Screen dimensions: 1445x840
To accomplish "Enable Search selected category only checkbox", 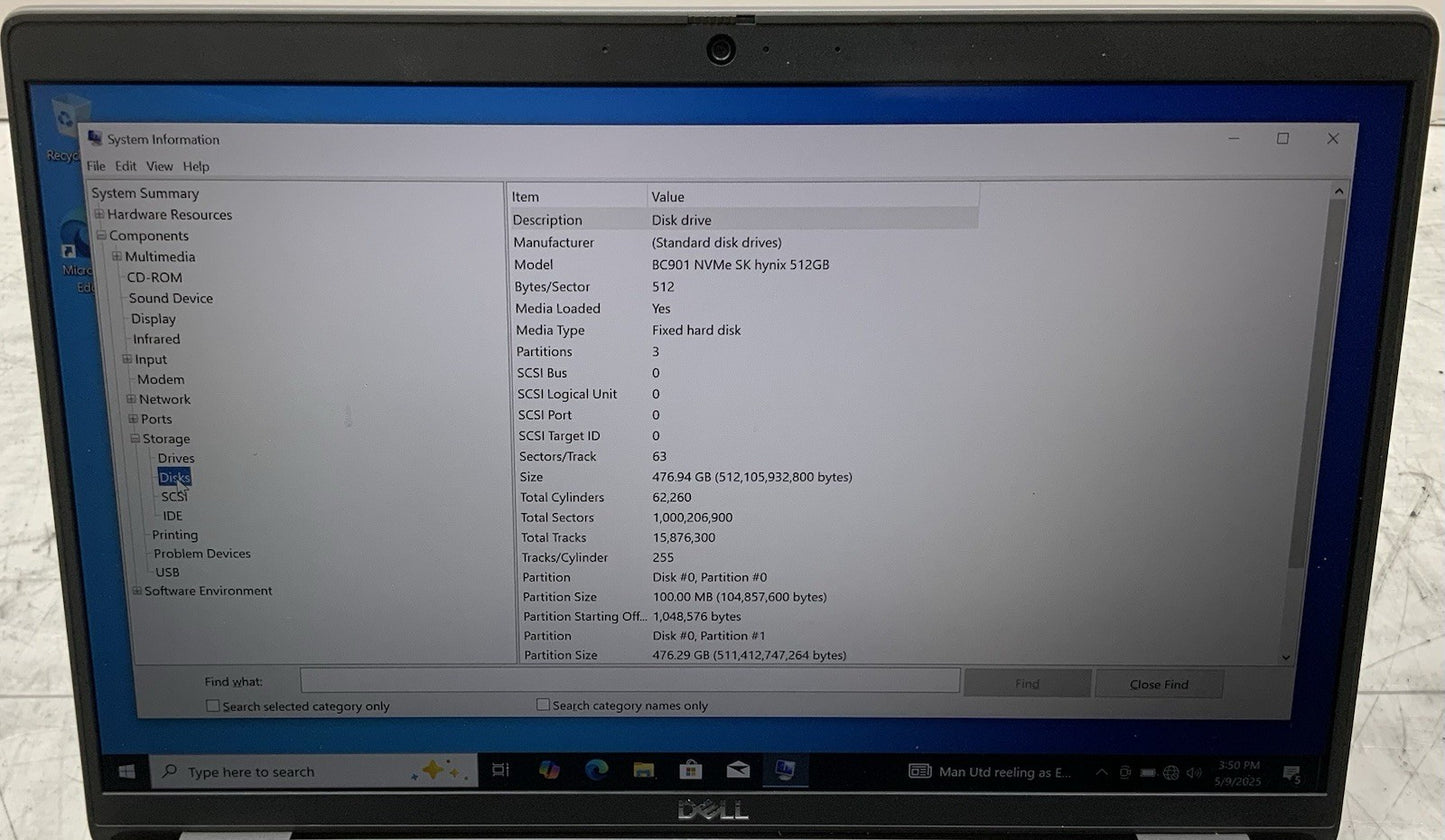I will coord(212,705).
